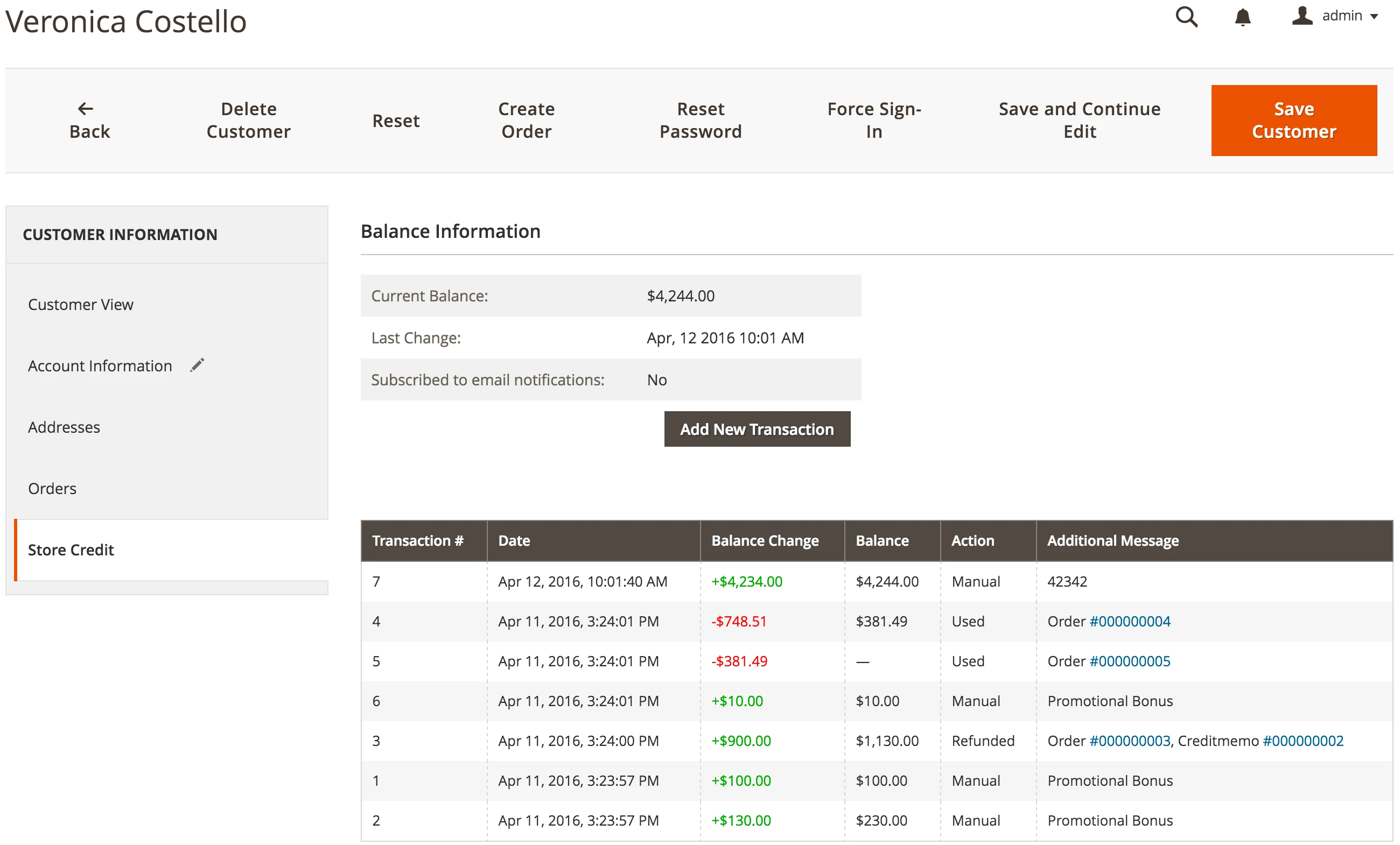Open Creditmemo link #000000002

coord(1303,741)
